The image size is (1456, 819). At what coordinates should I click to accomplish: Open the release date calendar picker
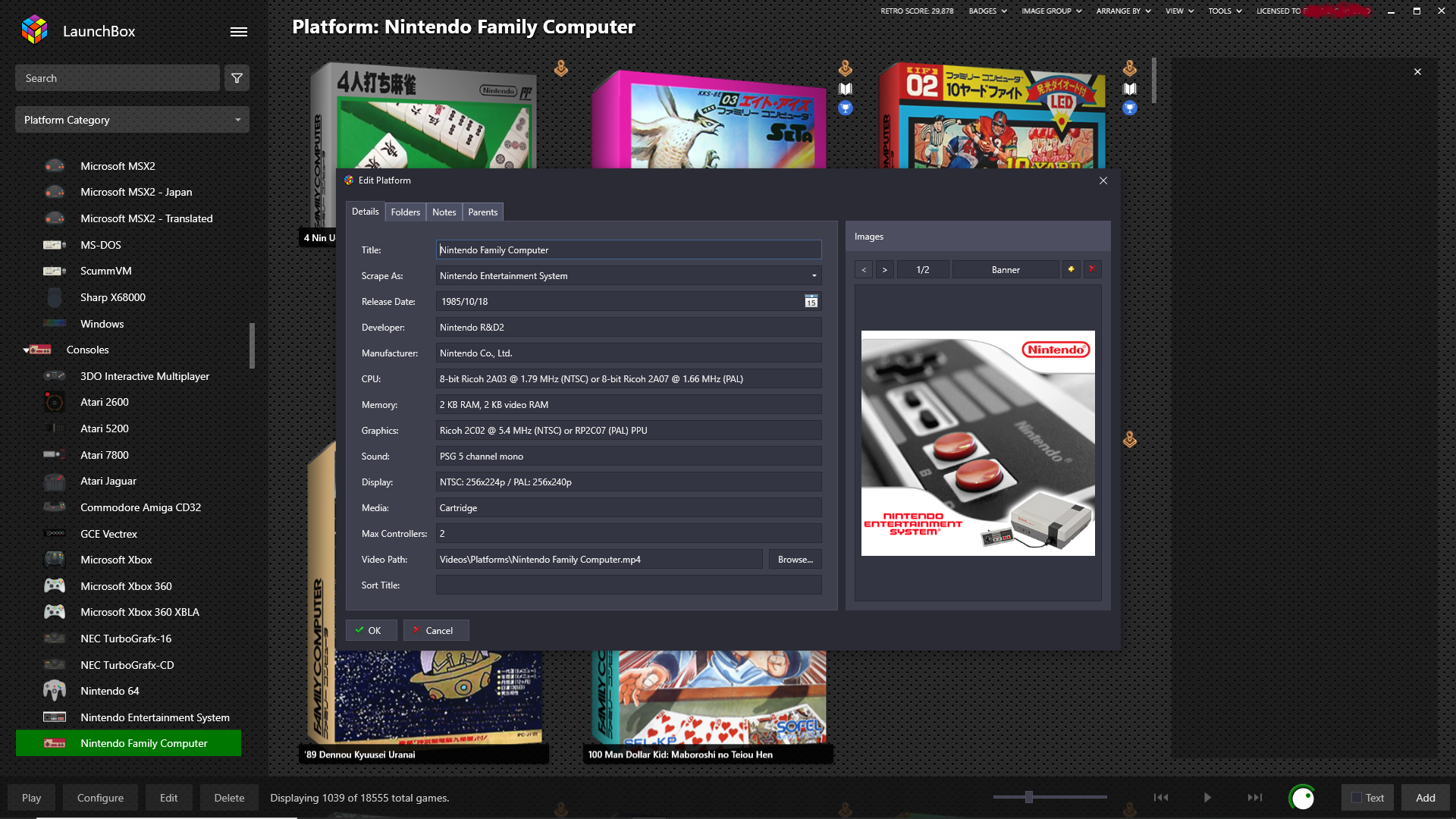[811, 301]
